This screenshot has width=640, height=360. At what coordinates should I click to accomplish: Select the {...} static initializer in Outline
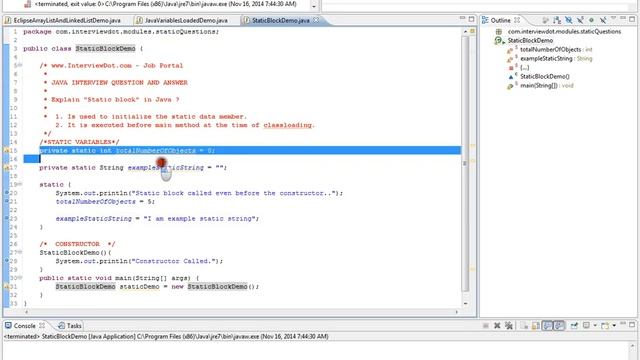click(x=524, y=67)
